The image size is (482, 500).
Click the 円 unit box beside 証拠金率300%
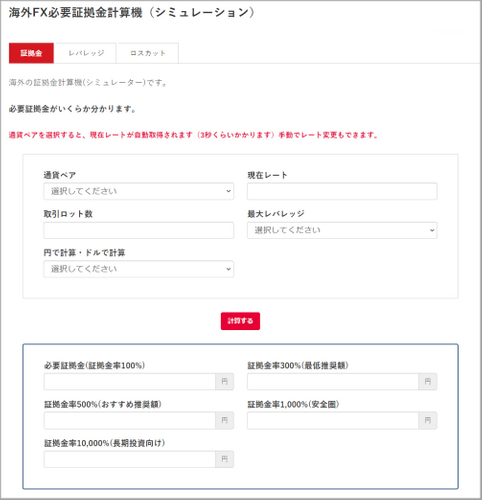tap(428, 382)
